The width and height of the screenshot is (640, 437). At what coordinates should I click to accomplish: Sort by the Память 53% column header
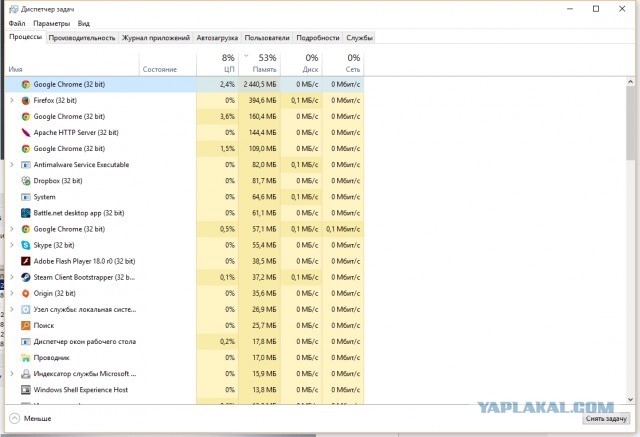(x=259, y=64)
